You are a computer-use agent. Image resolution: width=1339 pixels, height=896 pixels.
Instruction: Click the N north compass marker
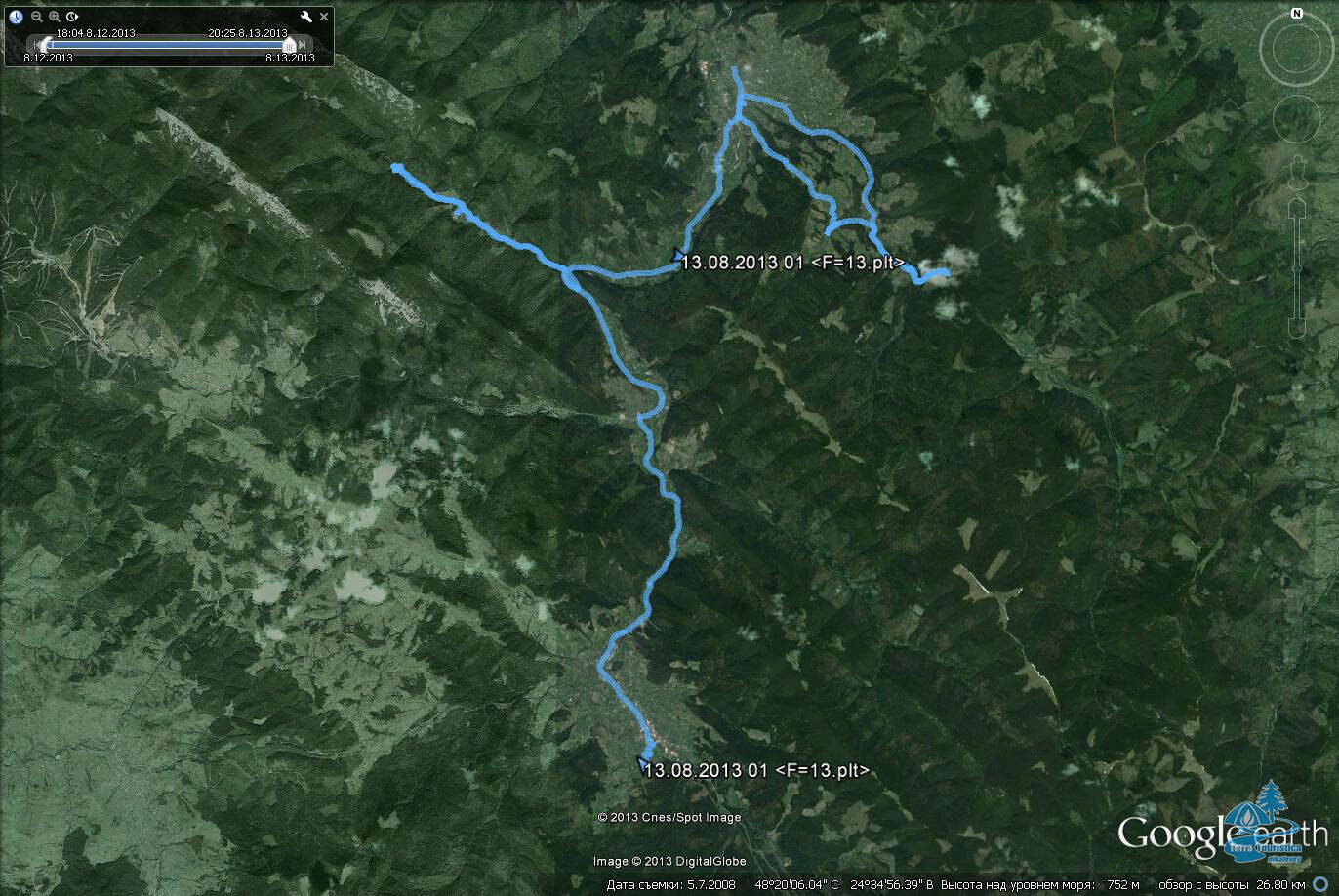(x=1296, y=14)
